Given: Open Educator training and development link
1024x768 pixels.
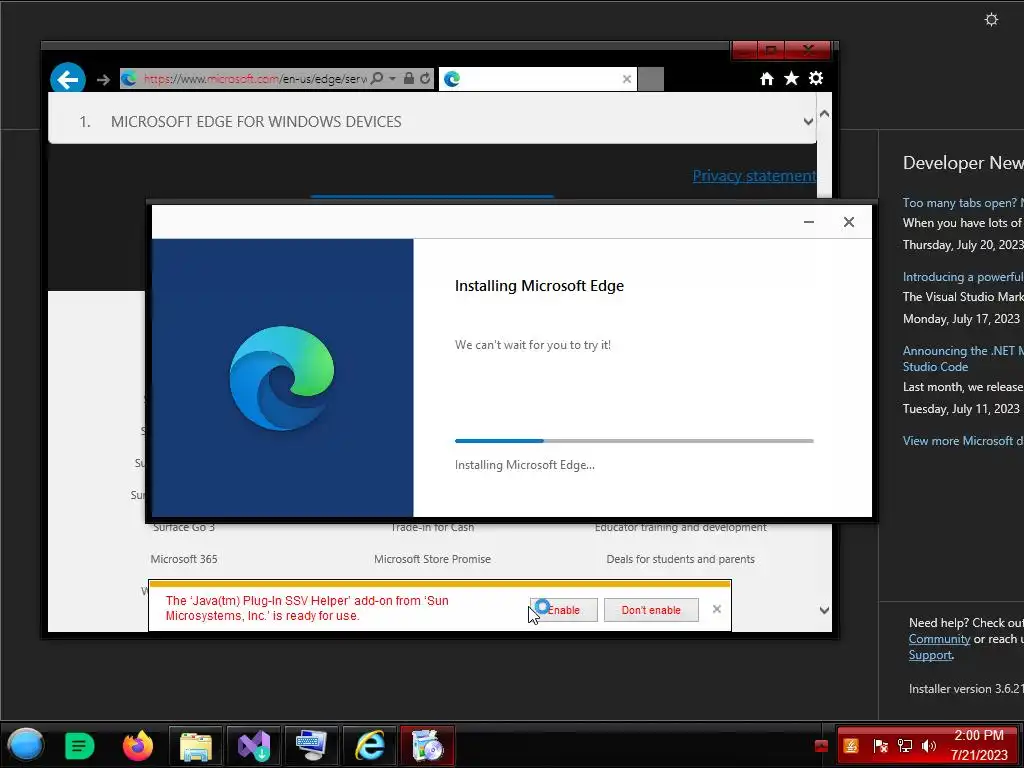Looking at the screenshot, I should pyautogui.click(x=680, y=527).
